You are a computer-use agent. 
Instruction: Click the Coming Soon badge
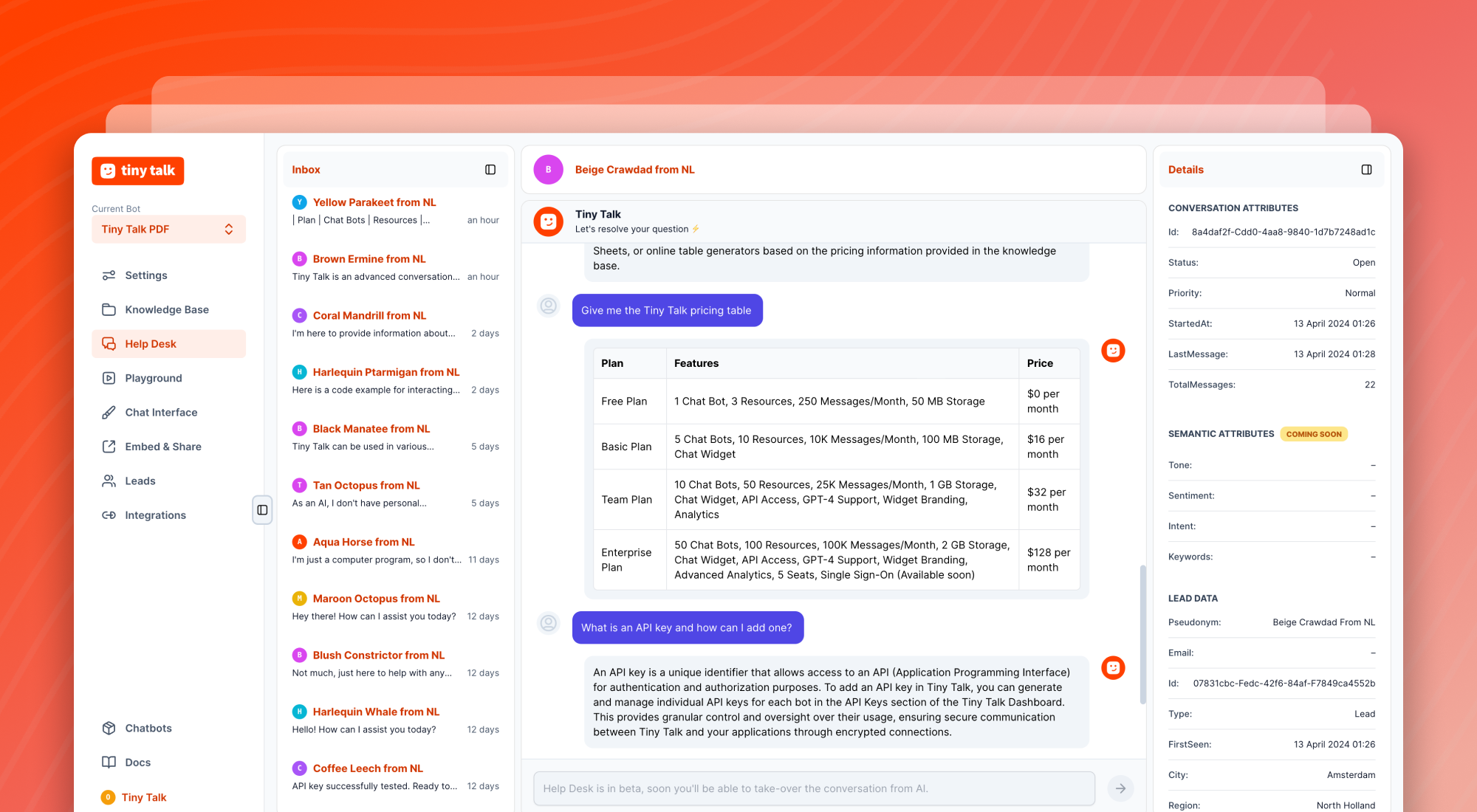pyautogui.click(x=1314, y=434)
